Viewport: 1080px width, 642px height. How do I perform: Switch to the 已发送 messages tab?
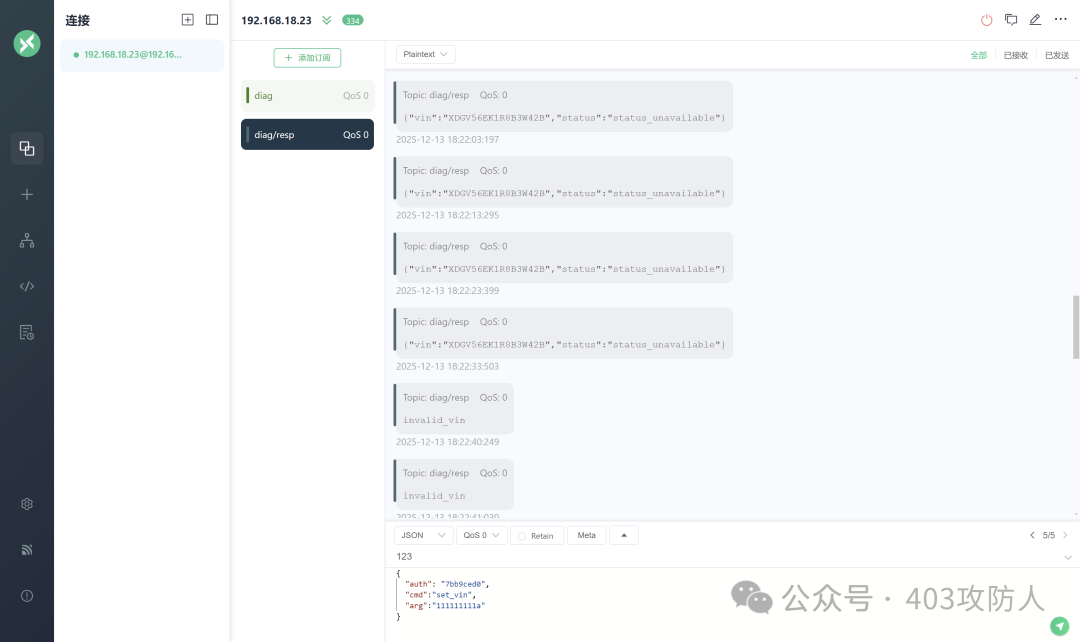click(x=1056, y=56)
